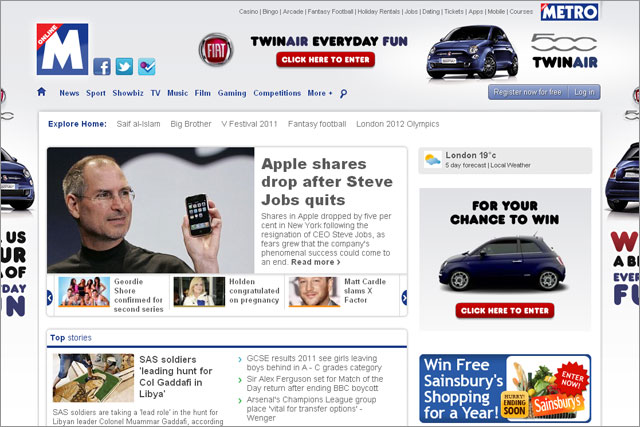Click Mobile link in top bar
This screenshot has width=640, height=427.
coord(496,11)
